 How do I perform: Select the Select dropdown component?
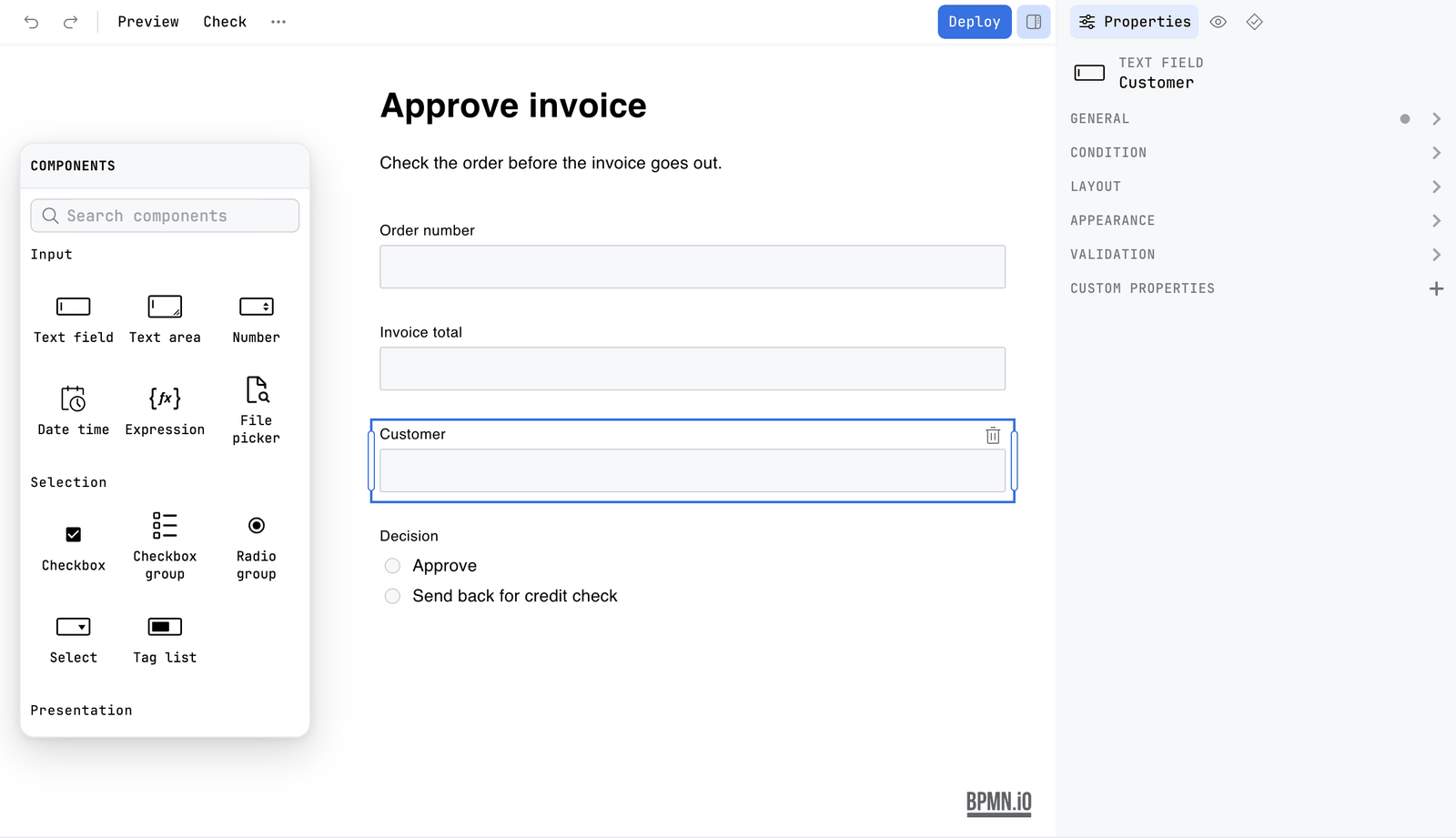(x=74, y=640)
